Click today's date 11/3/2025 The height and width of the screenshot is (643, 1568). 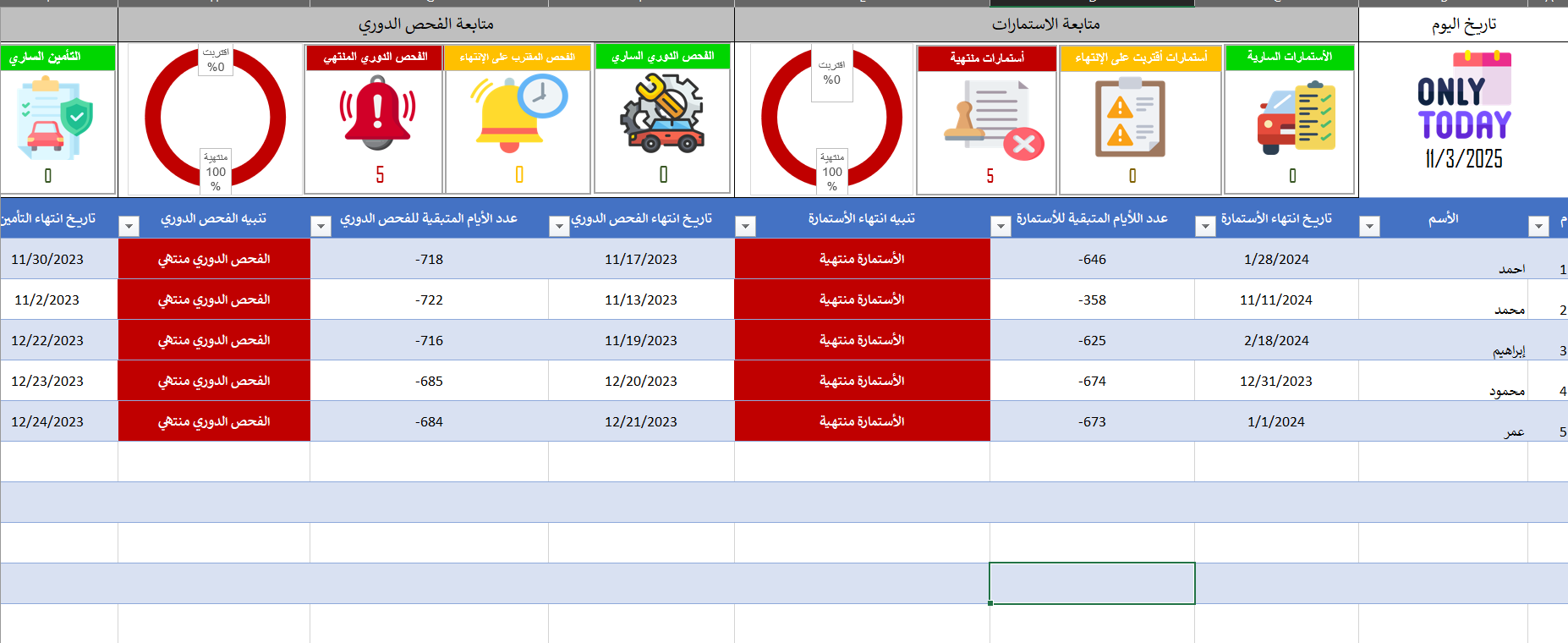click(1464, 159)
